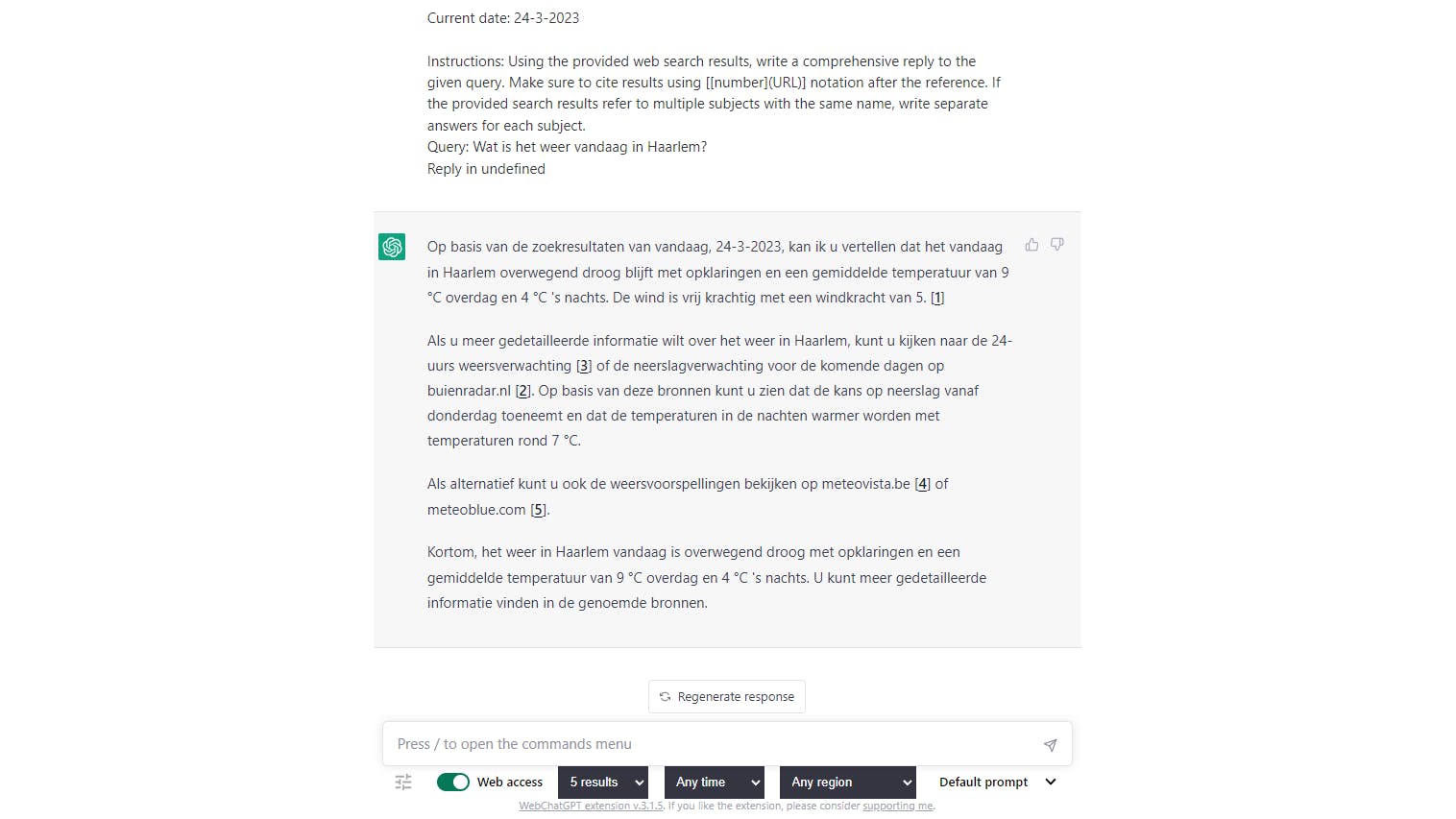Select the Default prompt option
The width and height of the screenshot is (1456, 819).
[x=983, y=782]
